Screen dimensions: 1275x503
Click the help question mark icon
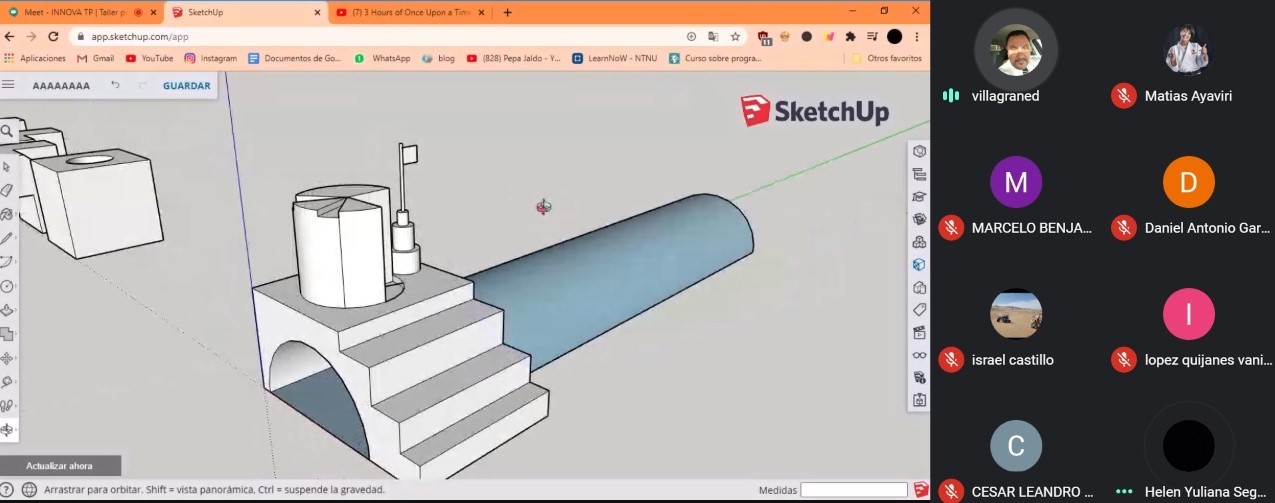coord(7,490)
